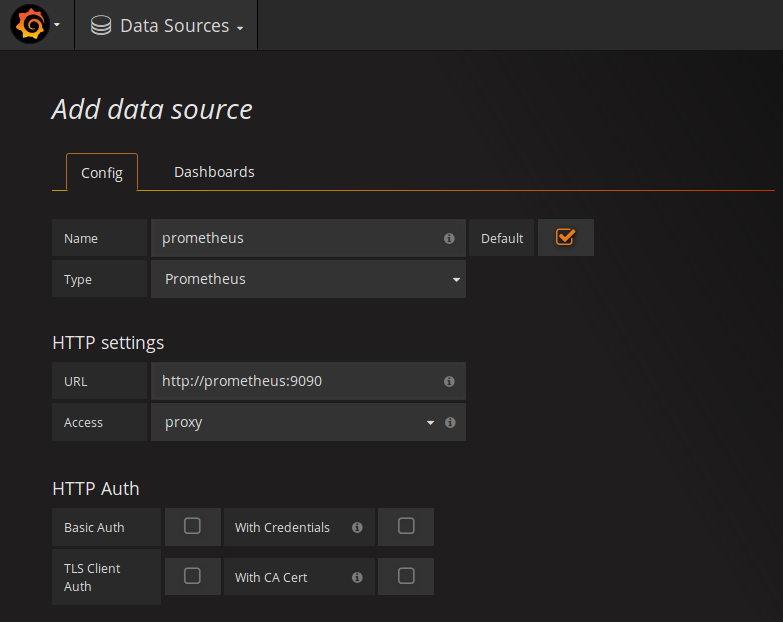Enable the Basic Auth checkbox
The height and width of the screenshot is (622, 783).
click(x=192, y=526)
